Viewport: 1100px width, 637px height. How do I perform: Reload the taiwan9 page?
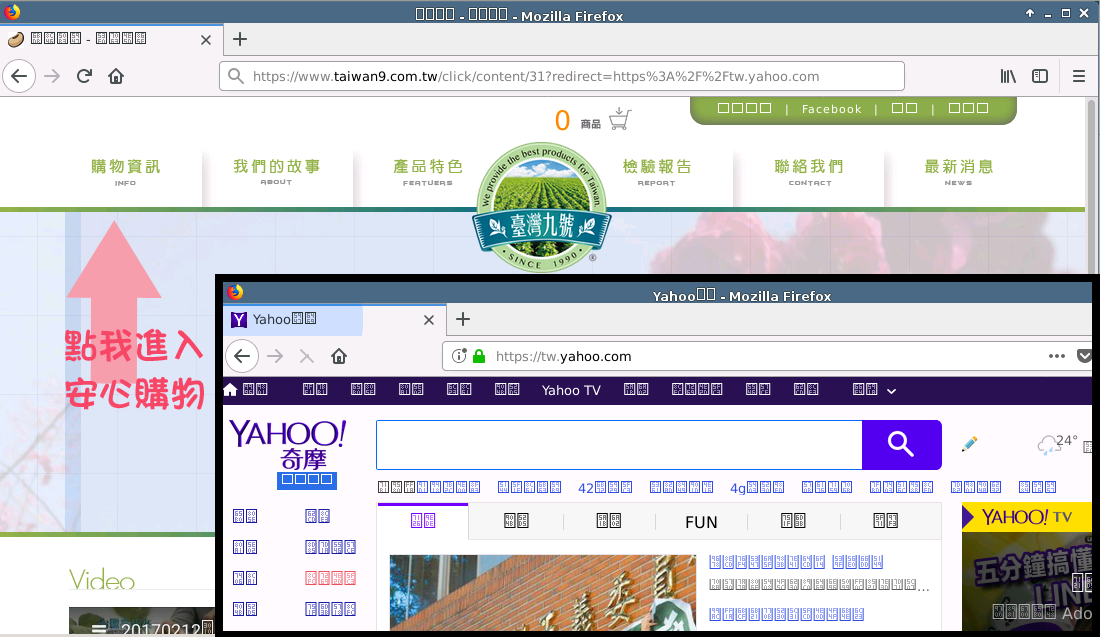[x=84, y=76]
